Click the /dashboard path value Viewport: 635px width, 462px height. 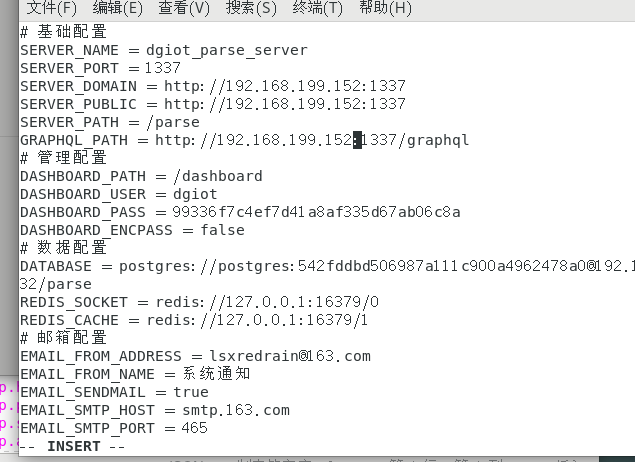[x=218, y=176]
